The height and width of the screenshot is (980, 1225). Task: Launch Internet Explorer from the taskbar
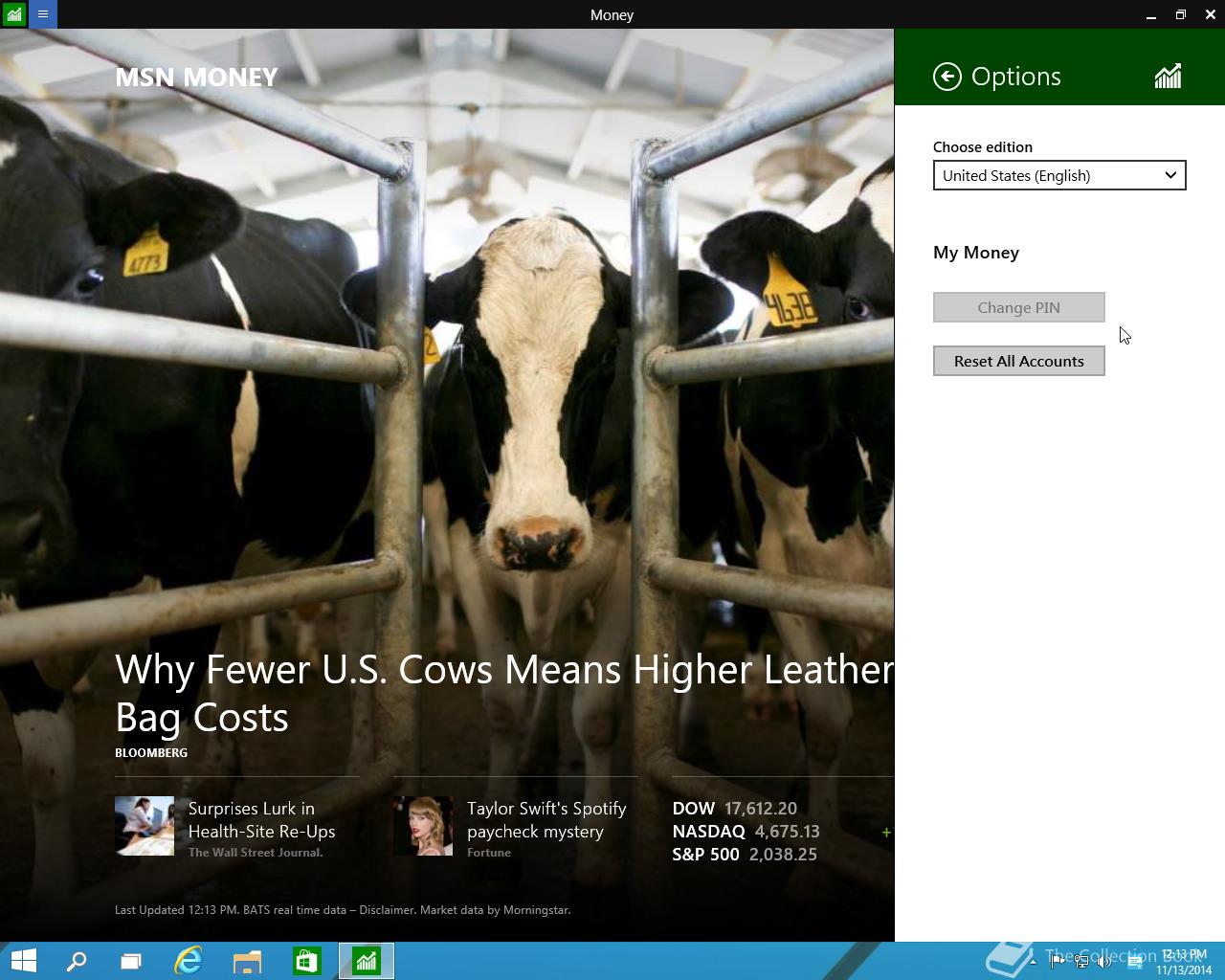point(189,961)
